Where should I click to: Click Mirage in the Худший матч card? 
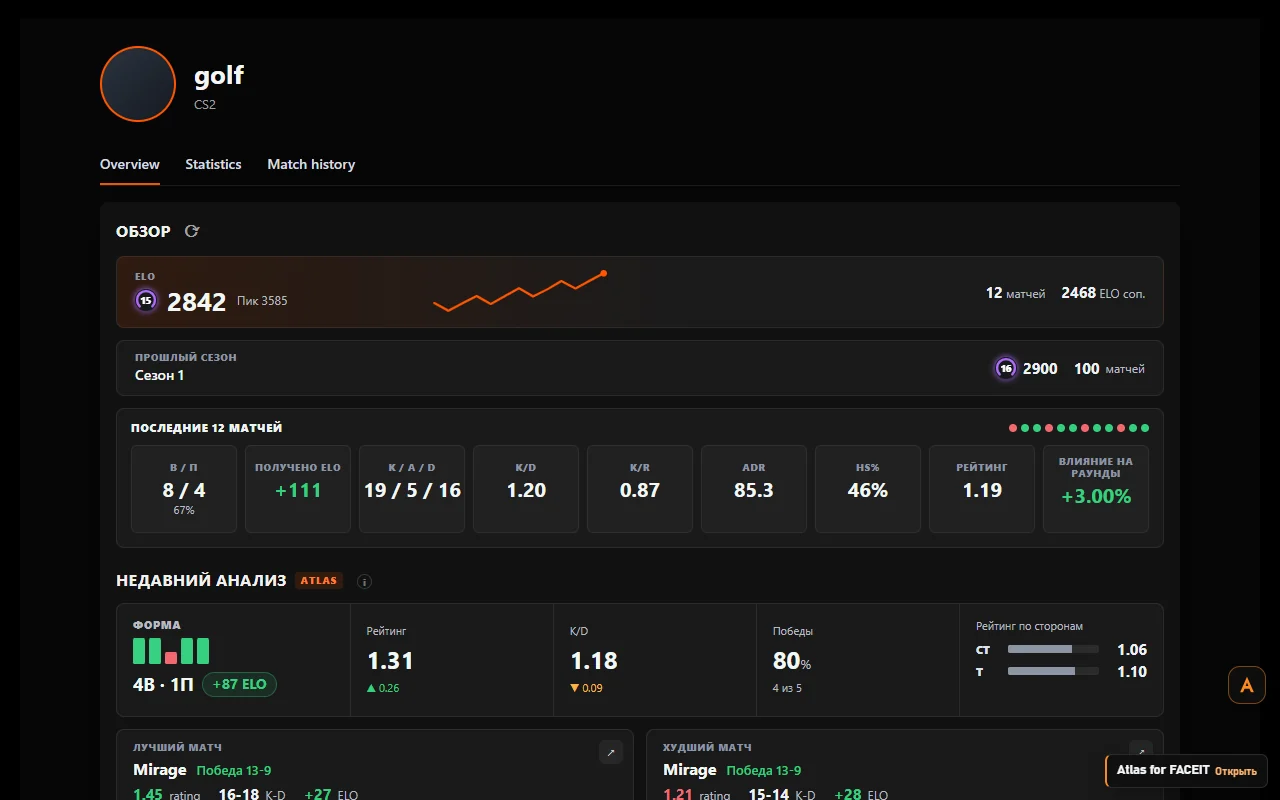pyautogui.click(x=690, y=770)
